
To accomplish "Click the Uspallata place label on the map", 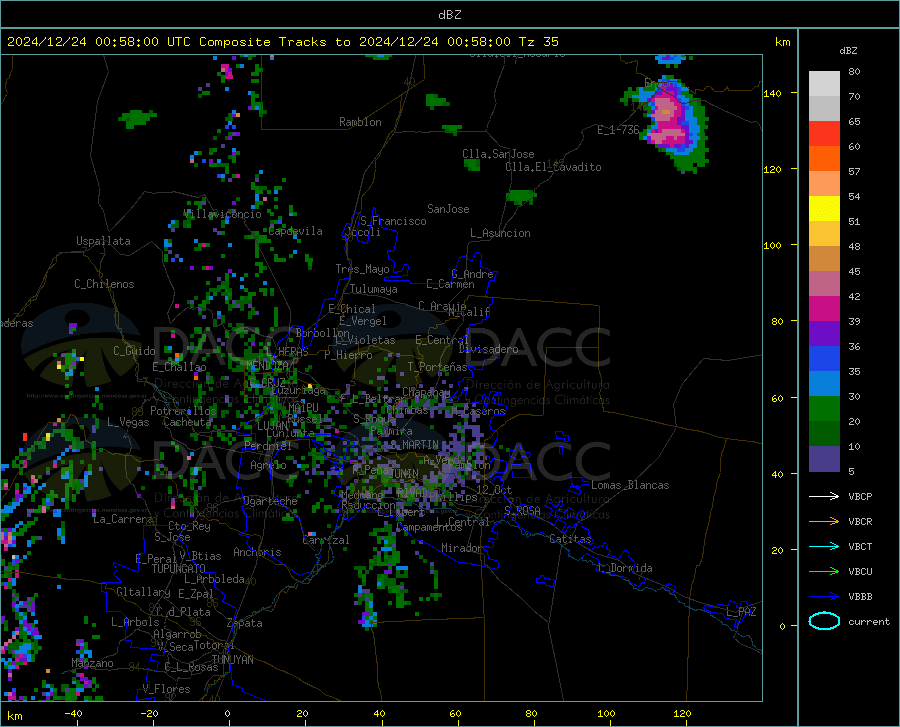I will (103, 241).
